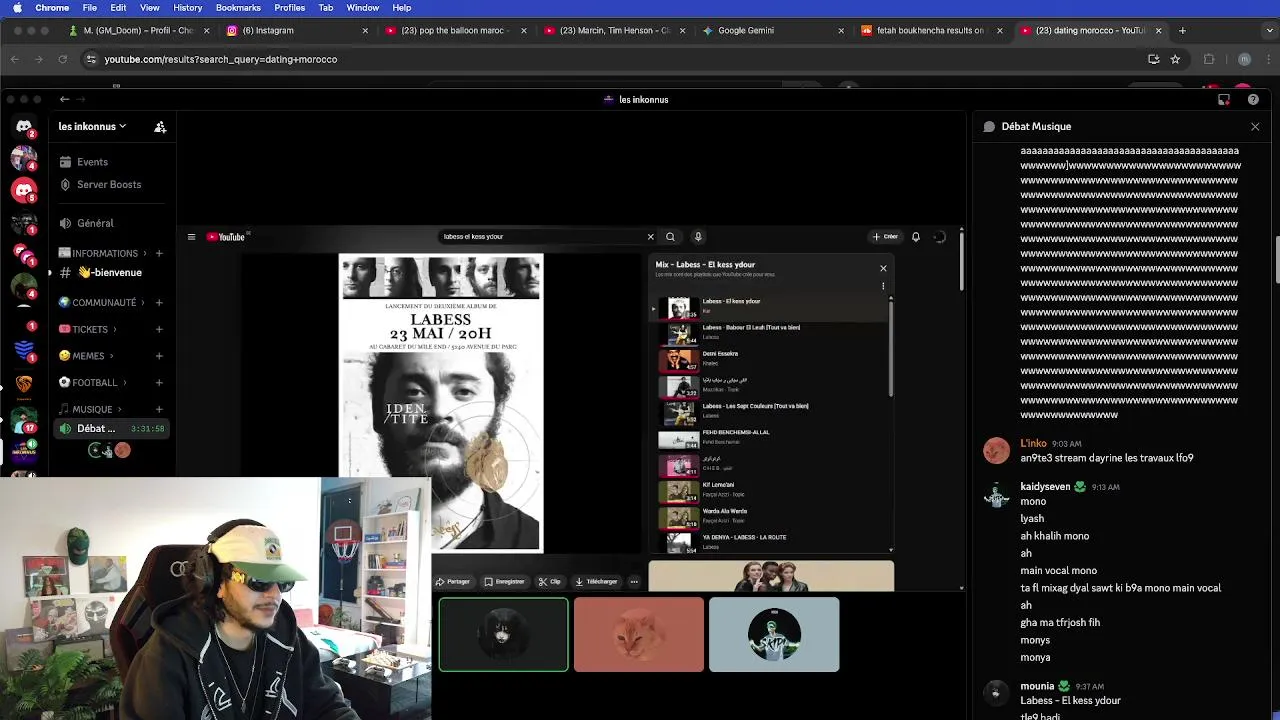Add a channel to MUSIQUE category

(159, 409)
